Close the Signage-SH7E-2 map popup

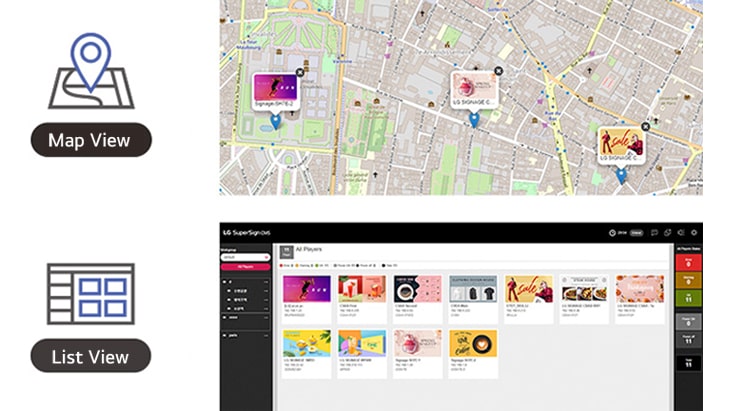(x=300, y=73)
